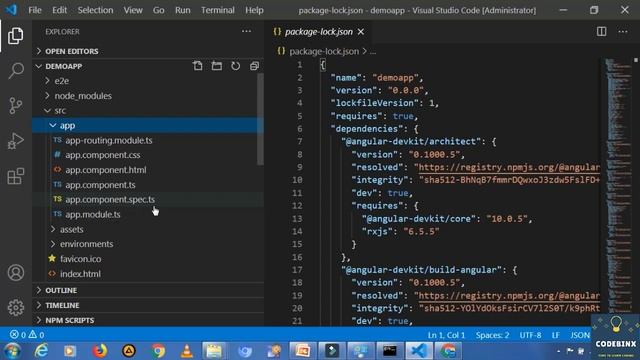The height and width of the screenshot is (360, 640).
Task: Expand the node_modules folder
Action: click(x=148, y=96)
